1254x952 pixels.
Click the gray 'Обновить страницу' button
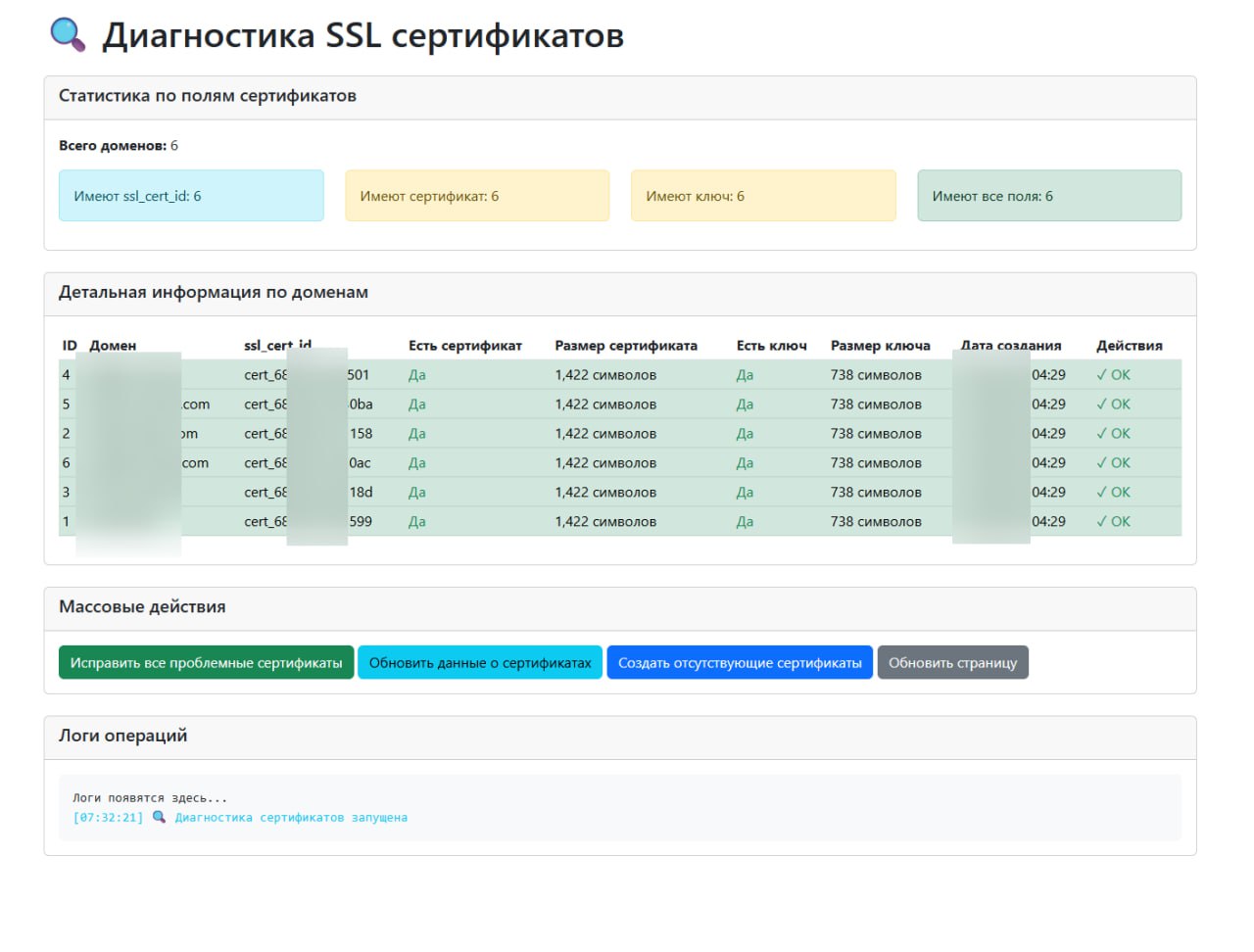coord(952,663)
